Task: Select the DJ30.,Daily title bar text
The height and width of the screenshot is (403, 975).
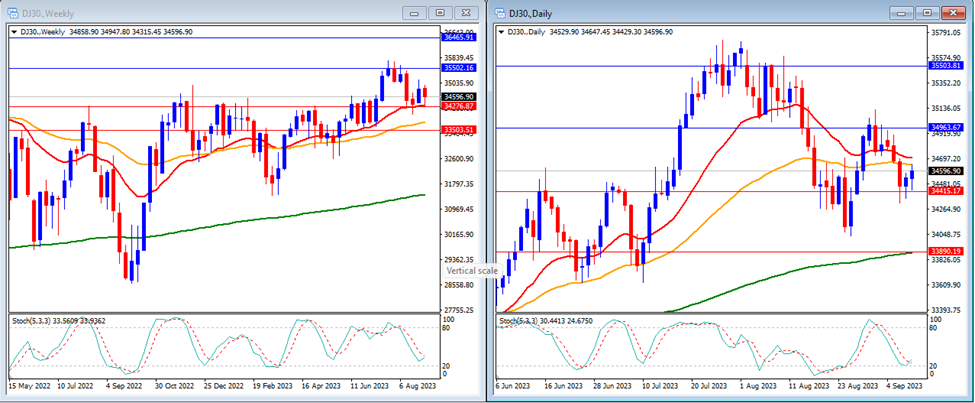Action: tap(530, 13)
